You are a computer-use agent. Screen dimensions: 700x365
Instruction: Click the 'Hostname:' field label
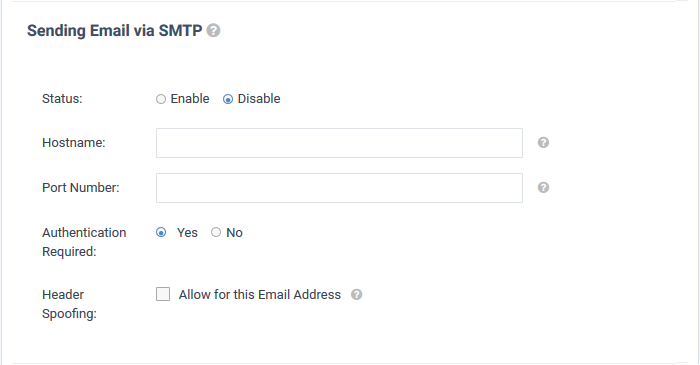(74, 143)
